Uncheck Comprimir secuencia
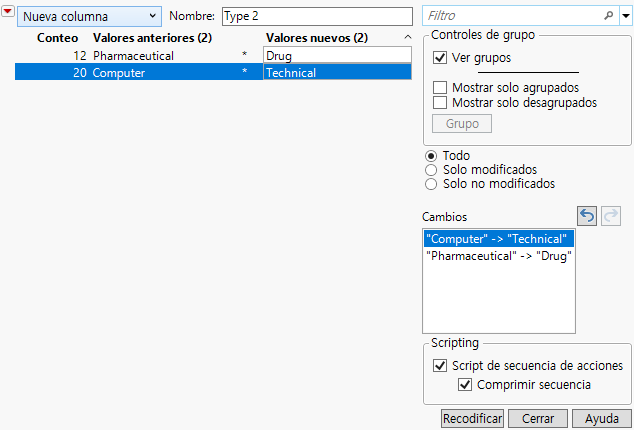This screenshot has width=634, height=430. pos(465,384)
